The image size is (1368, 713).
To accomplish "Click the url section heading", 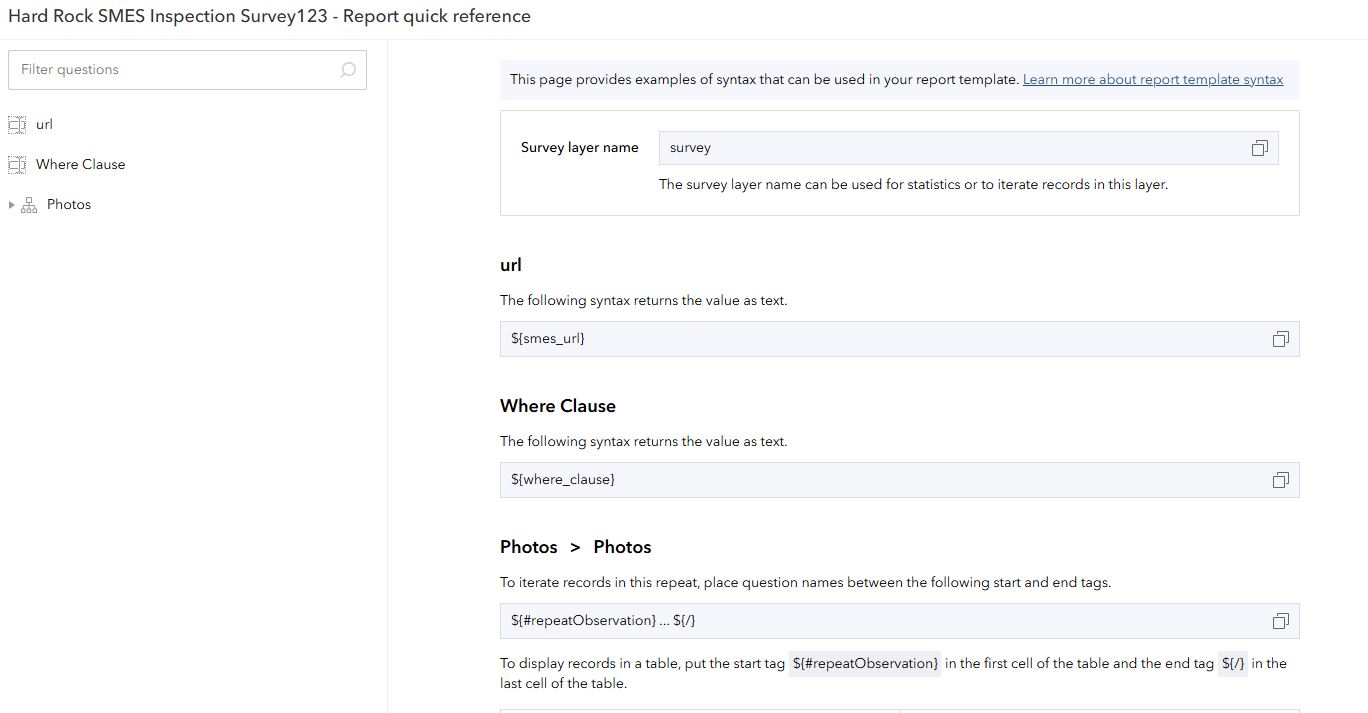I will pos(511,265).
